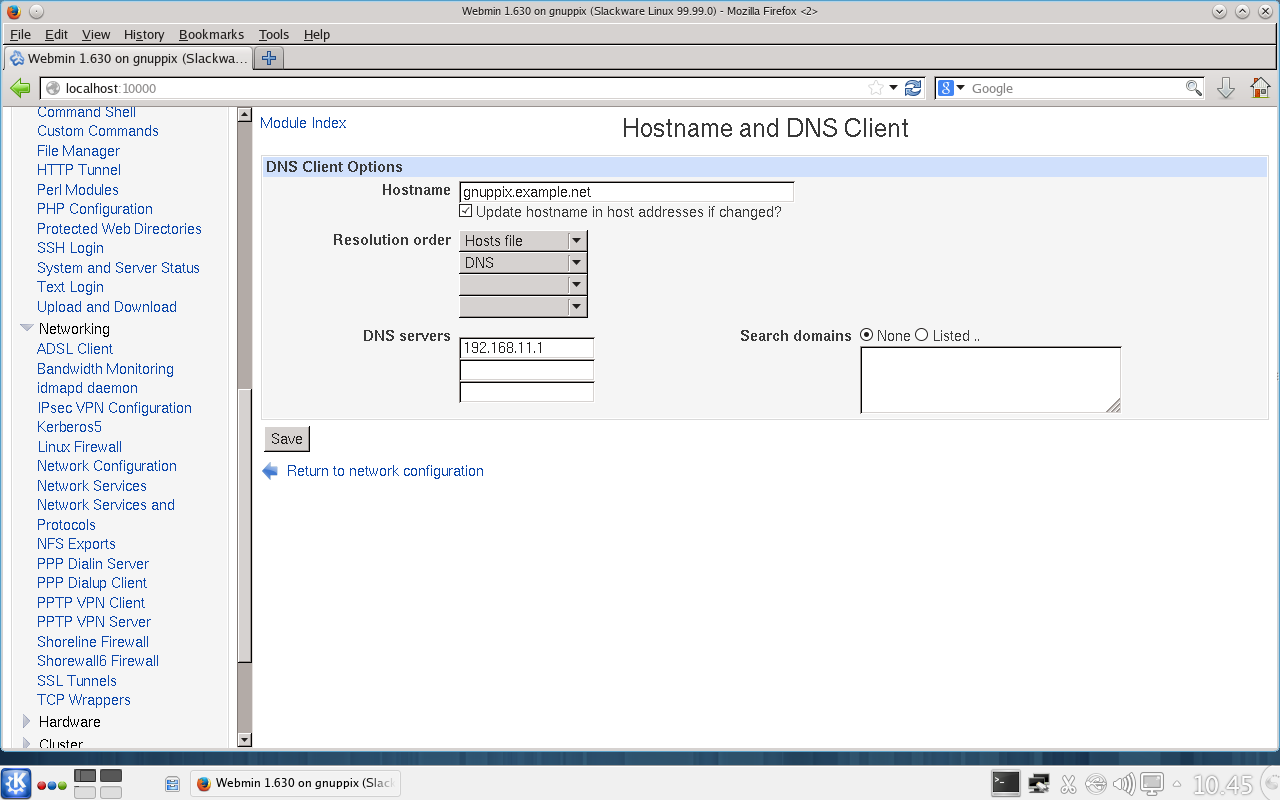1280x800 pixels.
Task: Open the KDE activities three-dot icon
Action: click(x=52, y=785)
